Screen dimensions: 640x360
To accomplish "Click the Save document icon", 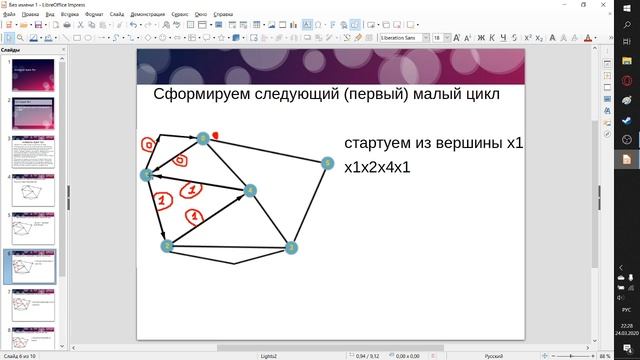I will (x=38, y=25).
